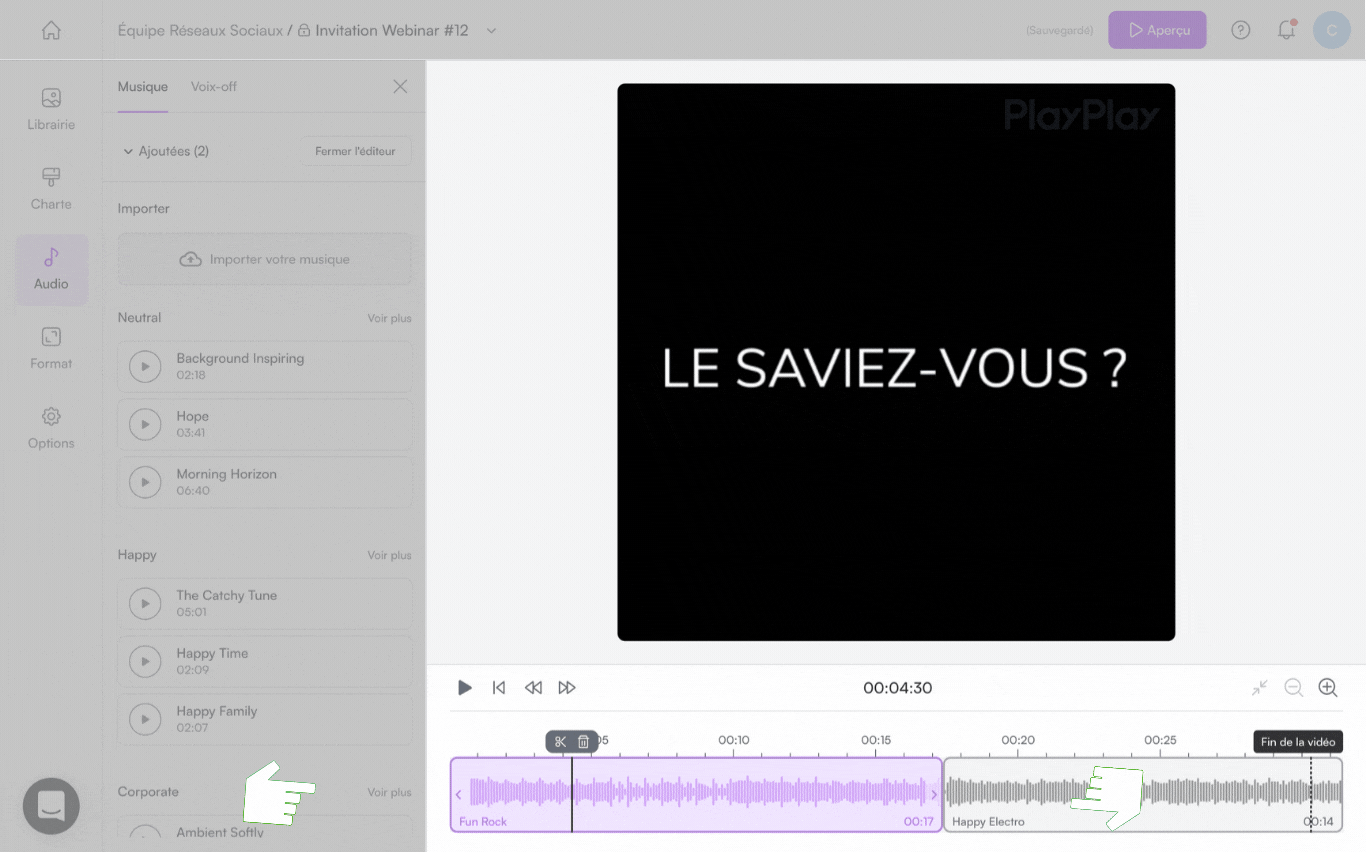Show more Neutral tracks via Voir plus

(x=389, y=319)
